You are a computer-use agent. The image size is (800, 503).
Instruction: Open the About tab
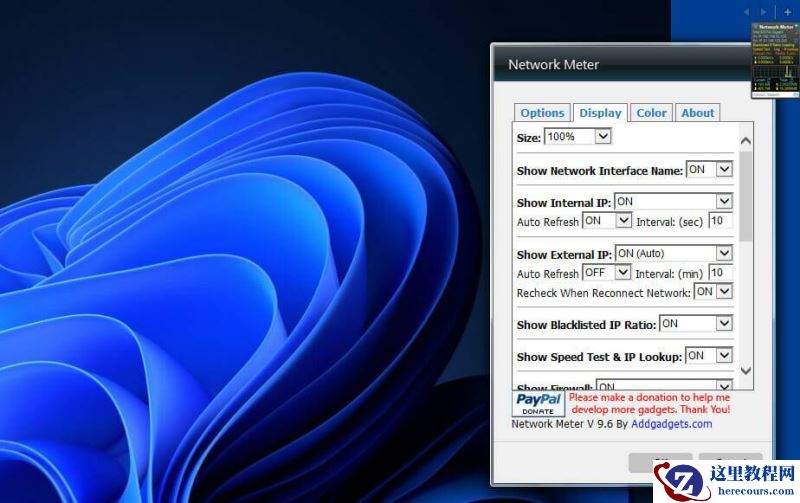coord(697,113)
